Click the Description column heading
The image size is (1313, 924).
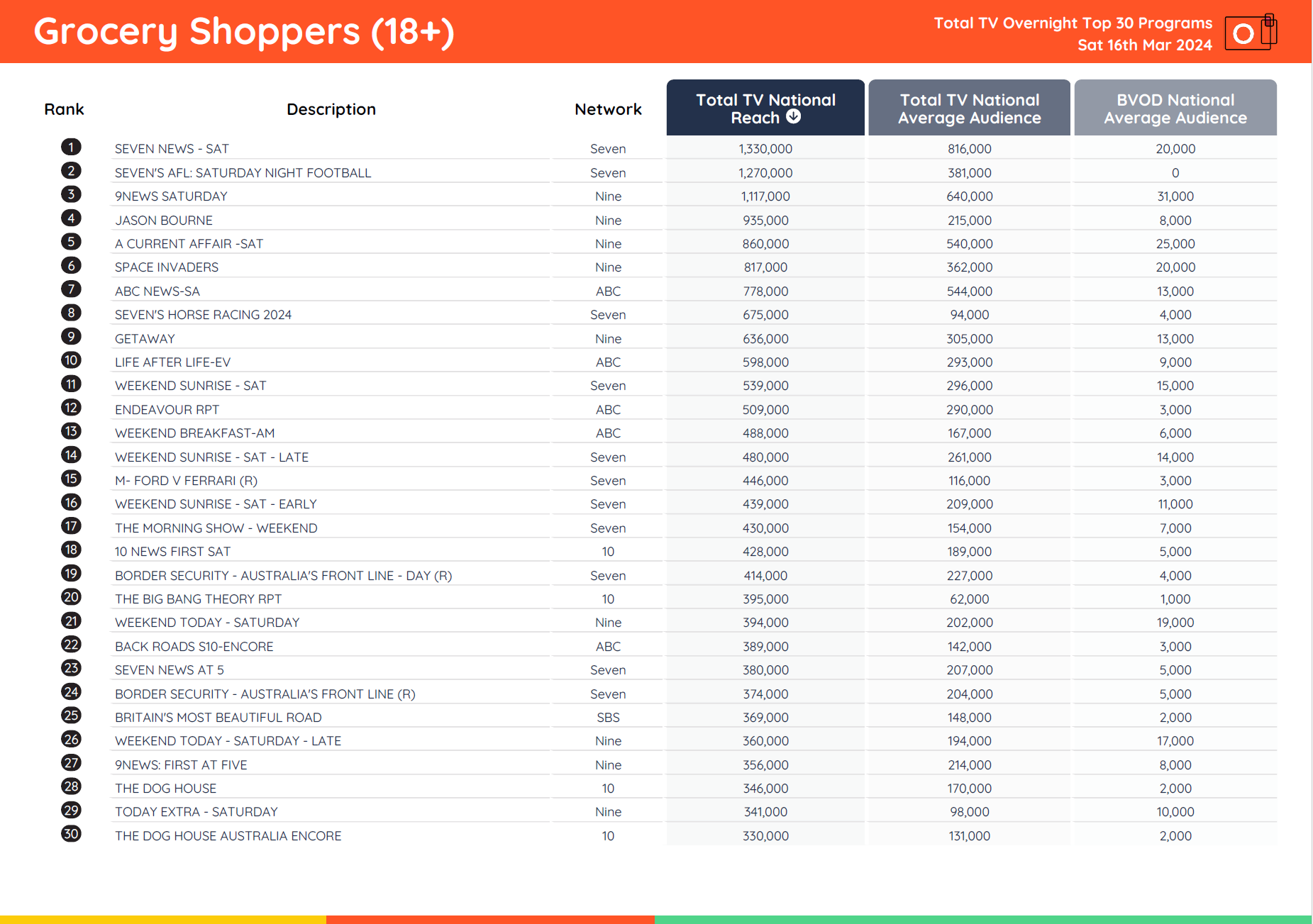(x=331, y=109)
